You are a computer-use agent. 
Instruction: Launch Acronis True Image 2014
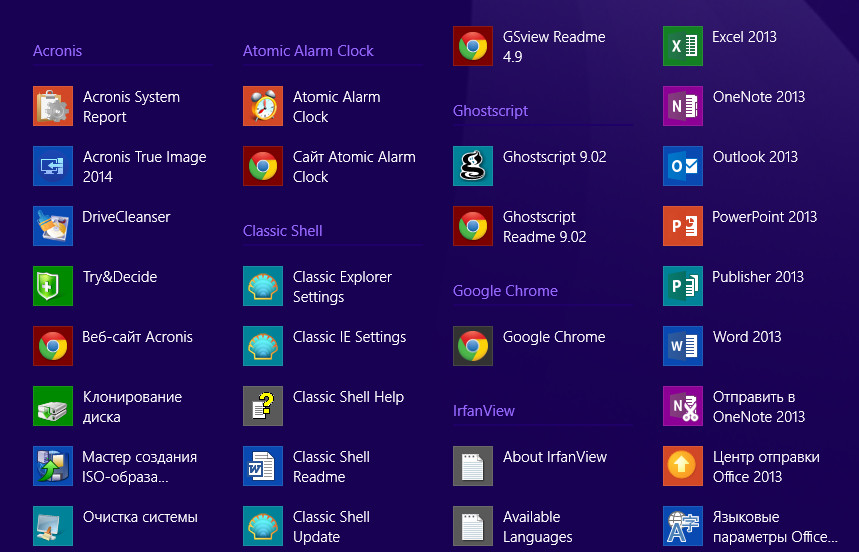53,166
